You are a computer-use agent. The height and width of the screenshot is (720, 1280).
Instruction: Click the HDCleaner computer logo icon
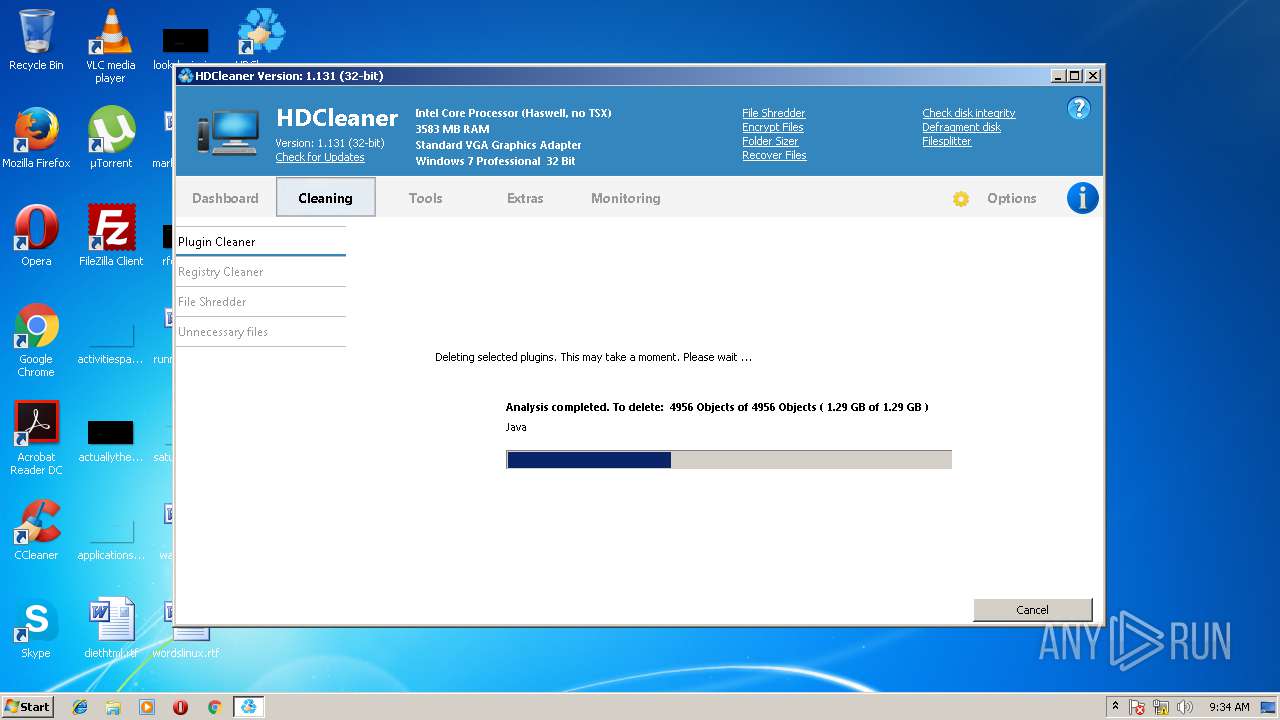point(228,133)
